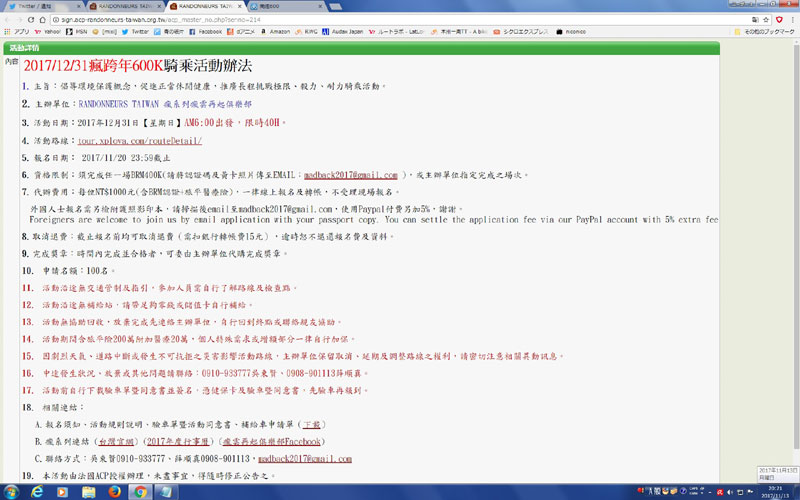Launch Internet Explorer from the taskbar
The width and height of the screenshot is (800, 500).
coord(37,492)
